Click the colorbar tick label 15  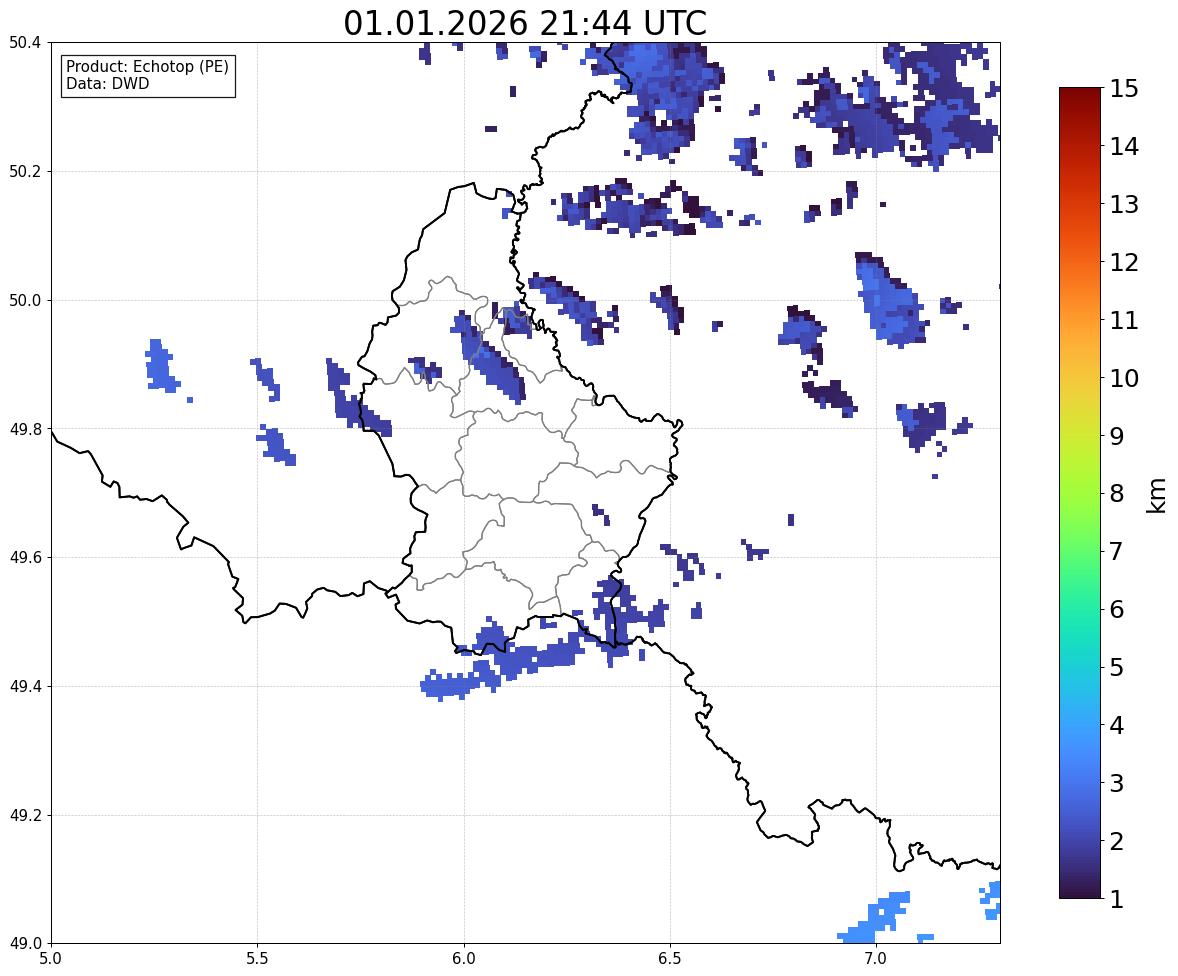tap(1124, 89)
